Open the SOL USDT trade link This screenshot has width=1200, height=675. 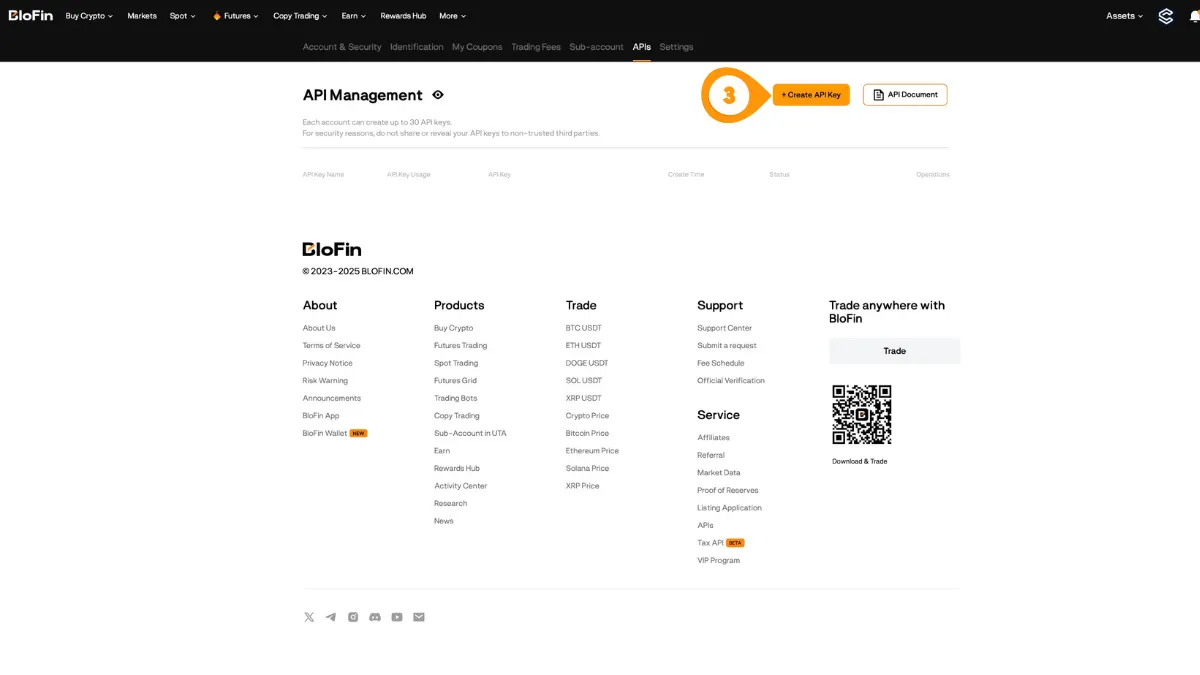coord(584,381)
